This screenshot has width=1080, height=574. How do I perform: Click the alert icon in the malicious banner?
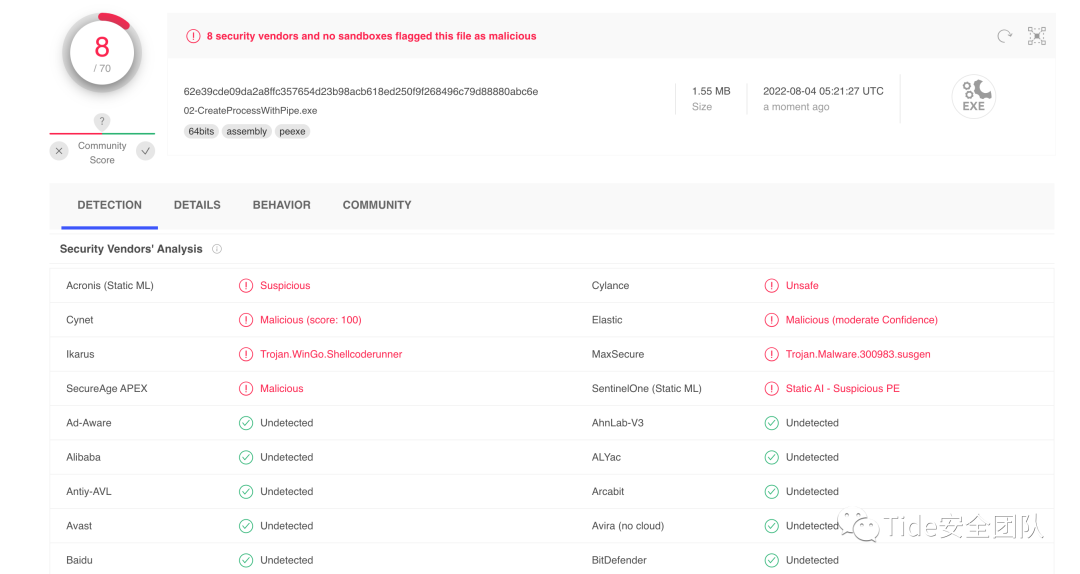tap(193, 36)
